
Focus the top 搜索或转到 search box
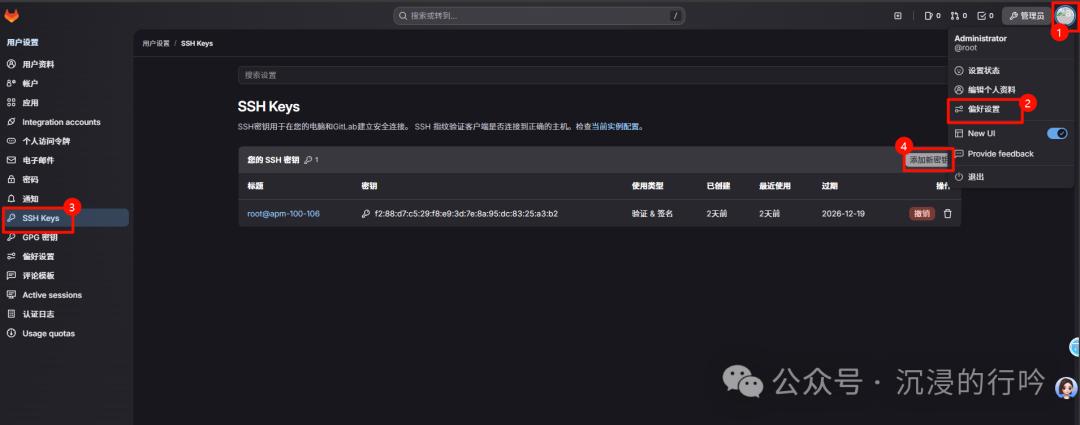pyautogui.click(x=539, y=15)
